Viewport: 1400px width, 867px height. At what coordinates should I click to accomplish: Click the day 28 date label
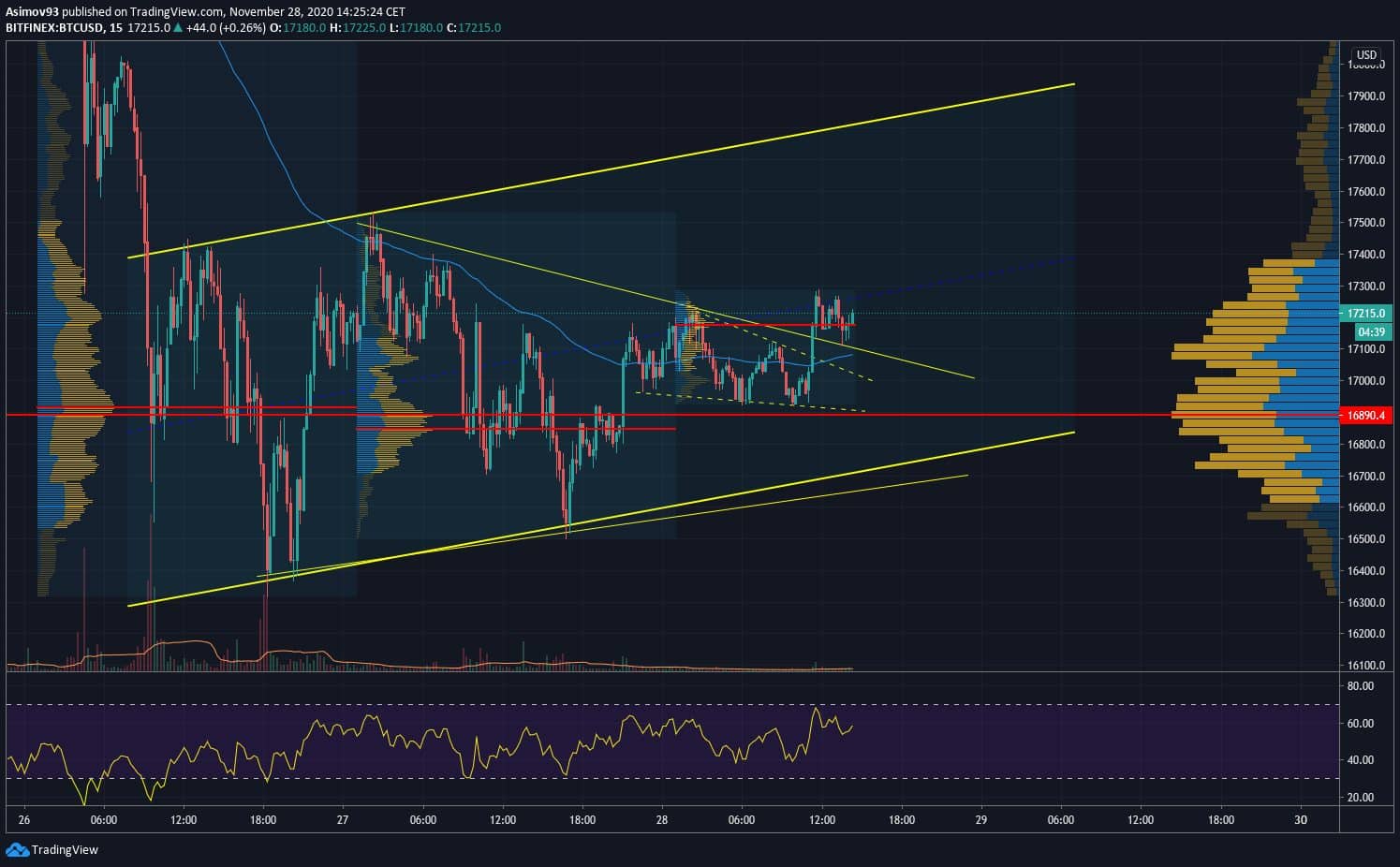point(662,820)
